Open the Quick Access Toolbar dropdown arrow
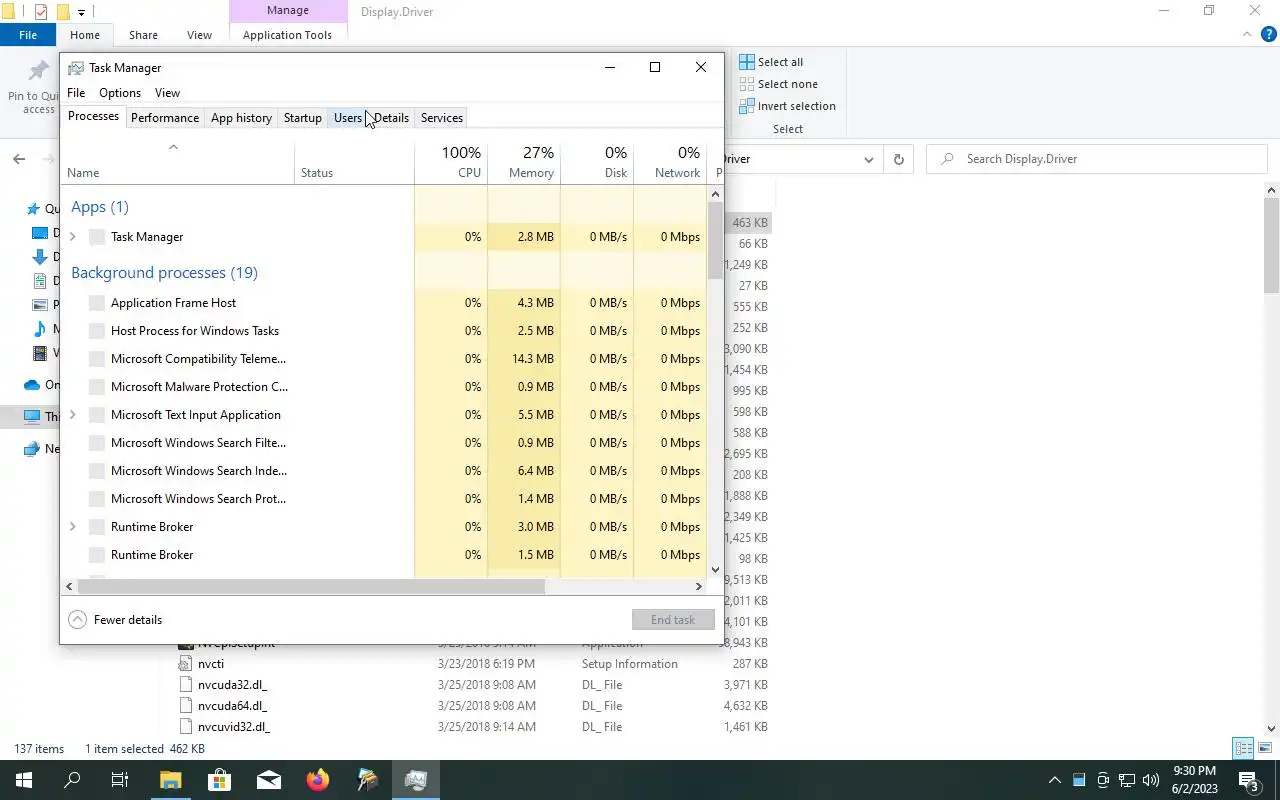Viewport: 1280px width, 800px height. 81,12
